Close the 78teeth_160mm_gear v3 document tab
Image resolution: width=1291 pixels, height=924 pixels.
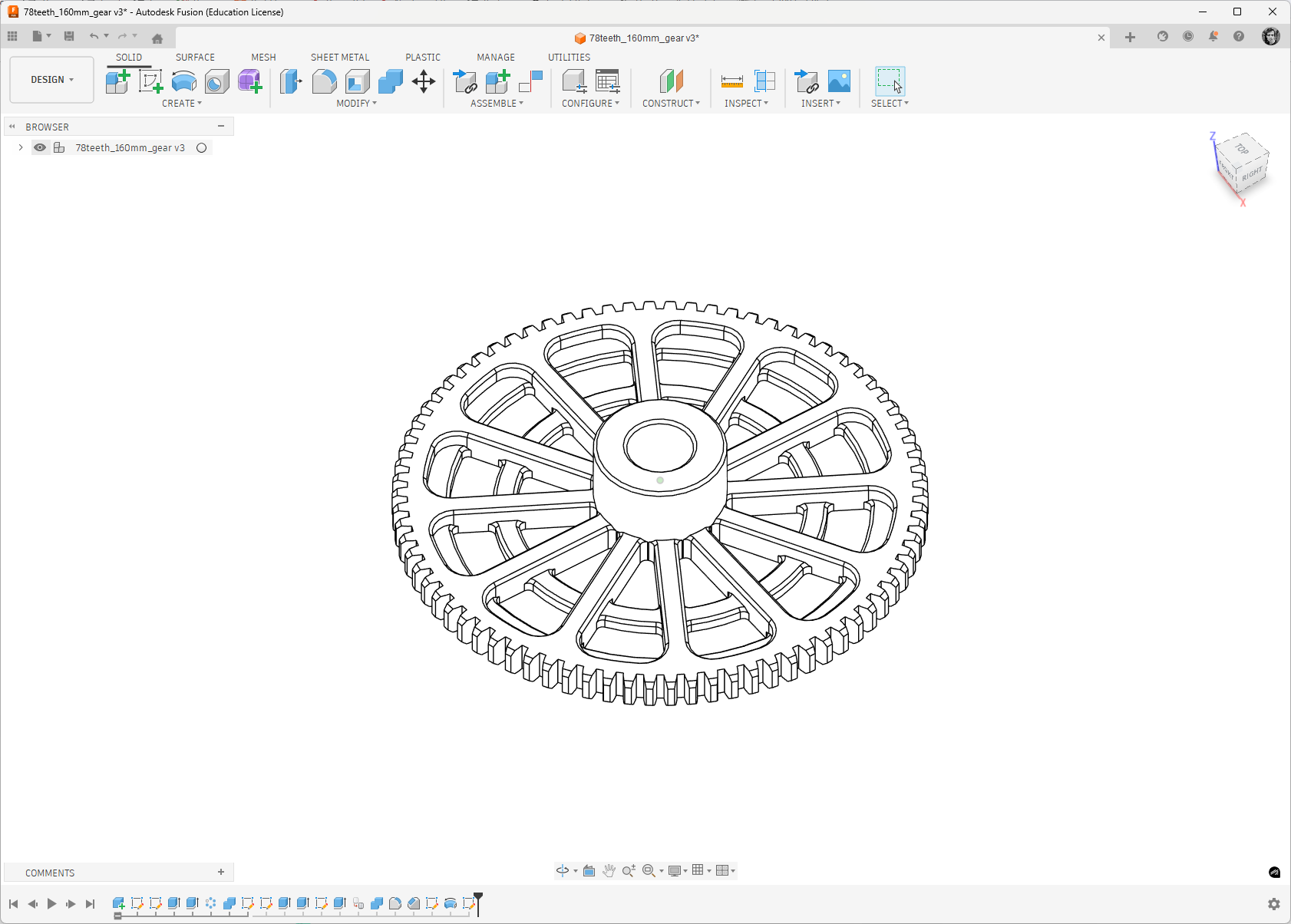click(x=1101, y=38)
